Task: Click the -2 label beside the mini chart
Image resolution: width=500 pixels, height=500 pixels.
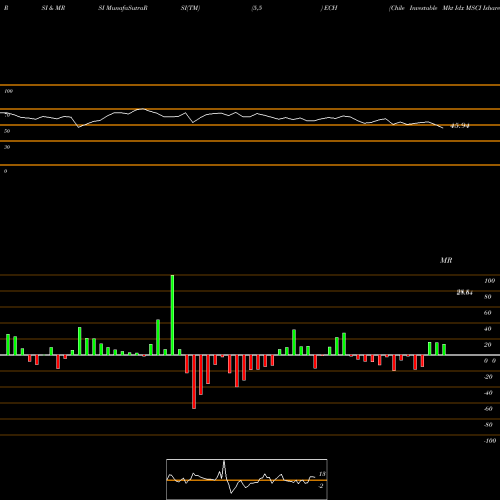Action: coord(321,486)
